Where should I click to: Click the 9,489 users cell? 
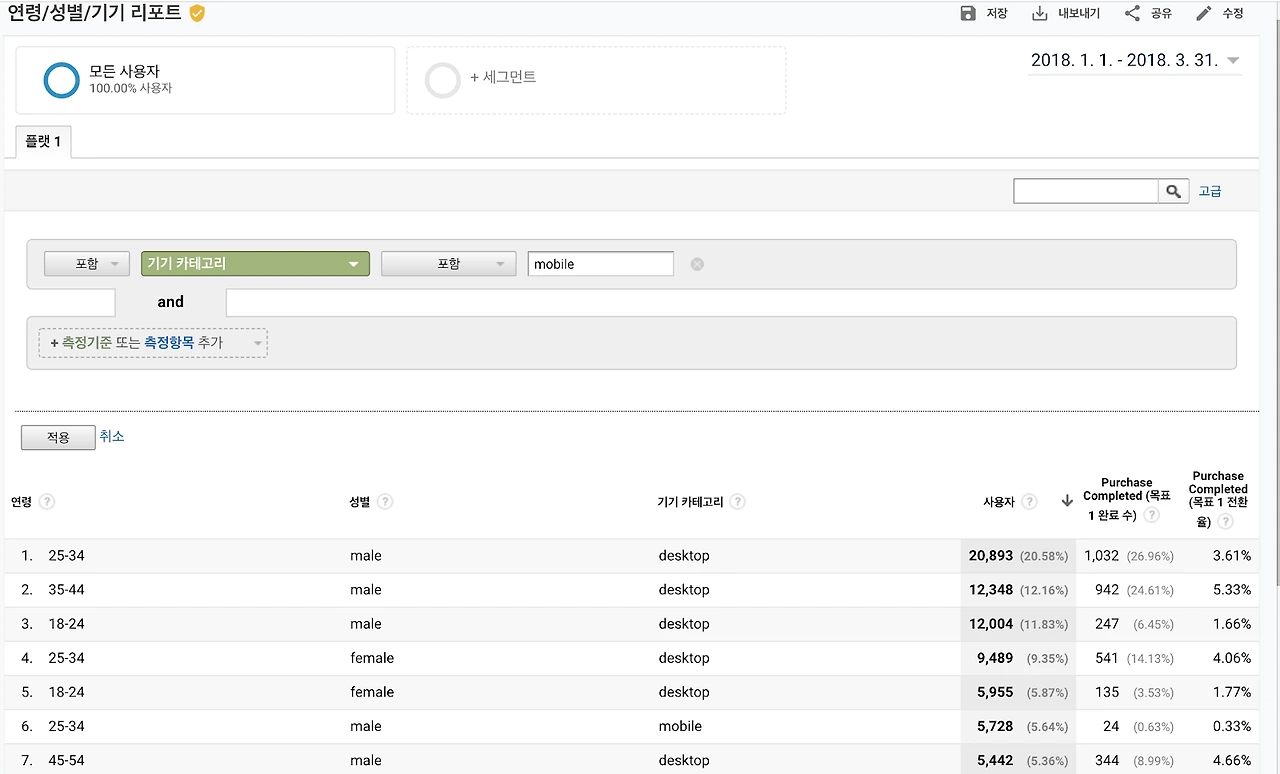(x=1018, y=658)
